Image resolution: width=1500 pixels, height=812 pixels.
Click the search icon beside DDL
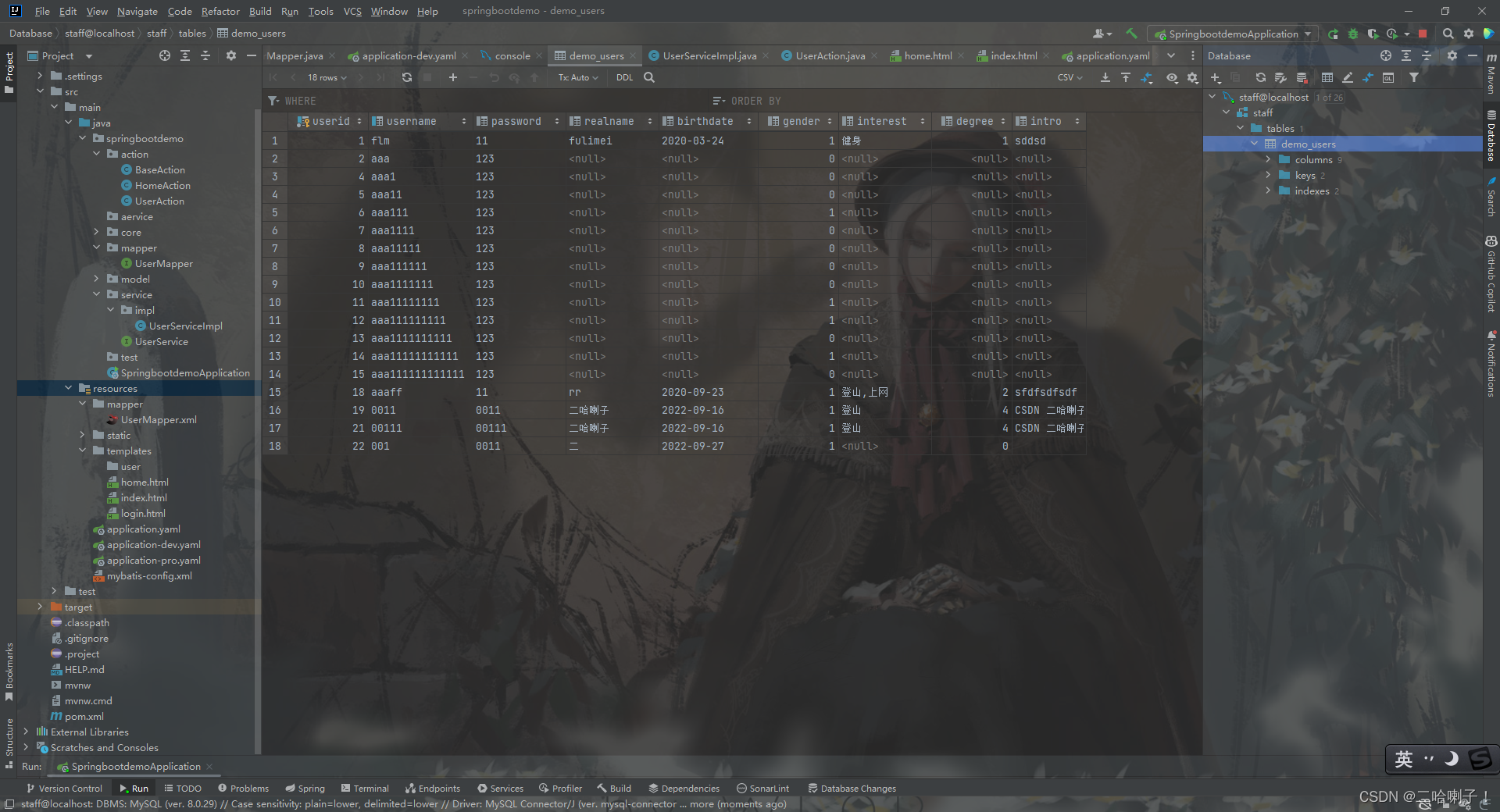(x=649, y=77)
